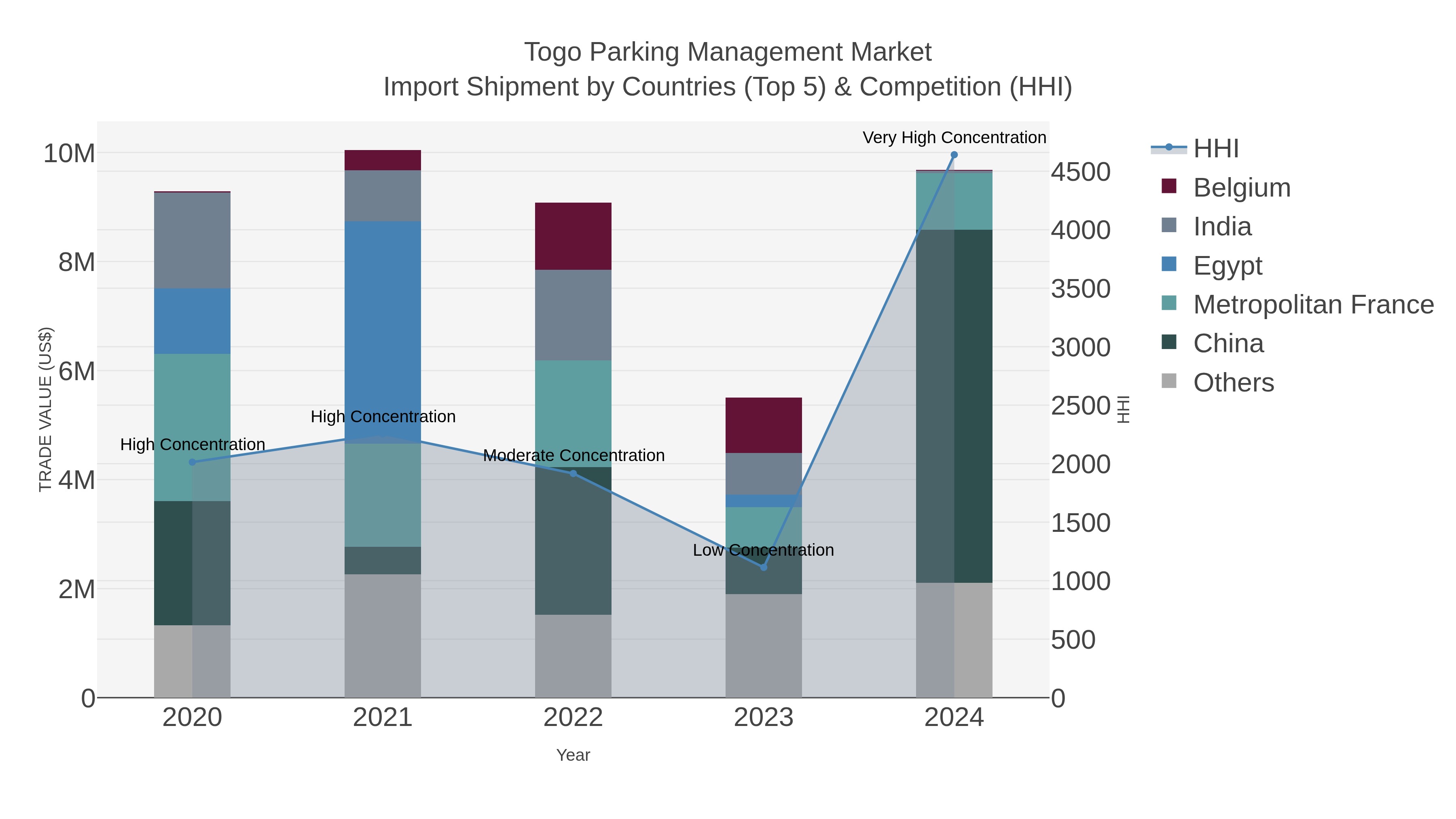Click the 'Low Concentration' annotation

tap(764, 550)
